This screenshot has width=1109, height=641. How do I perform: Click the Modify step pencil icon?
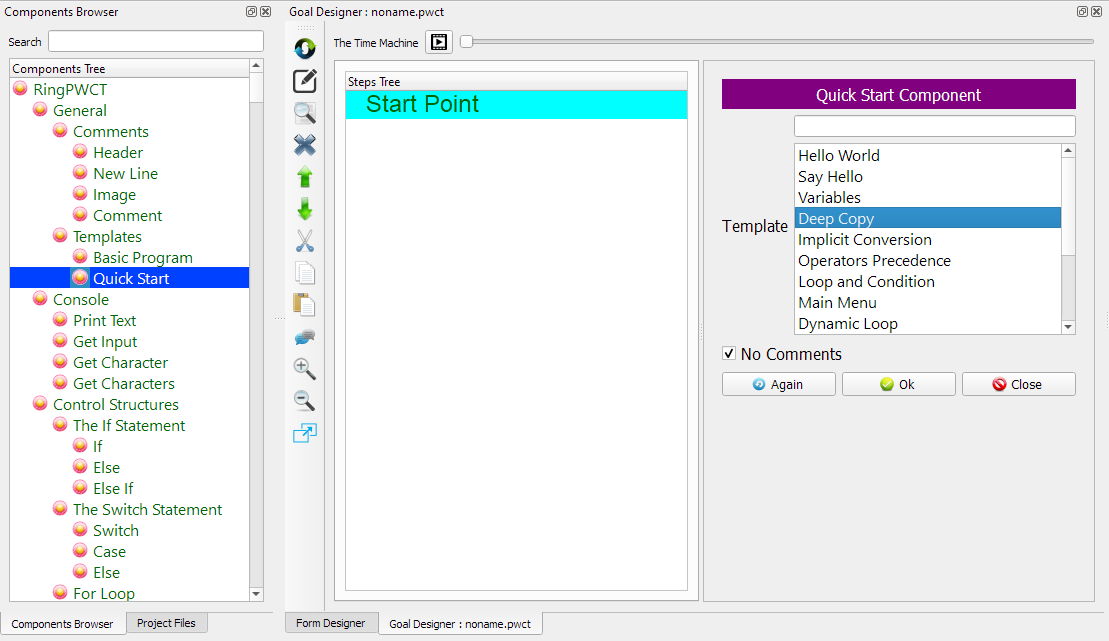coord(305,81)
